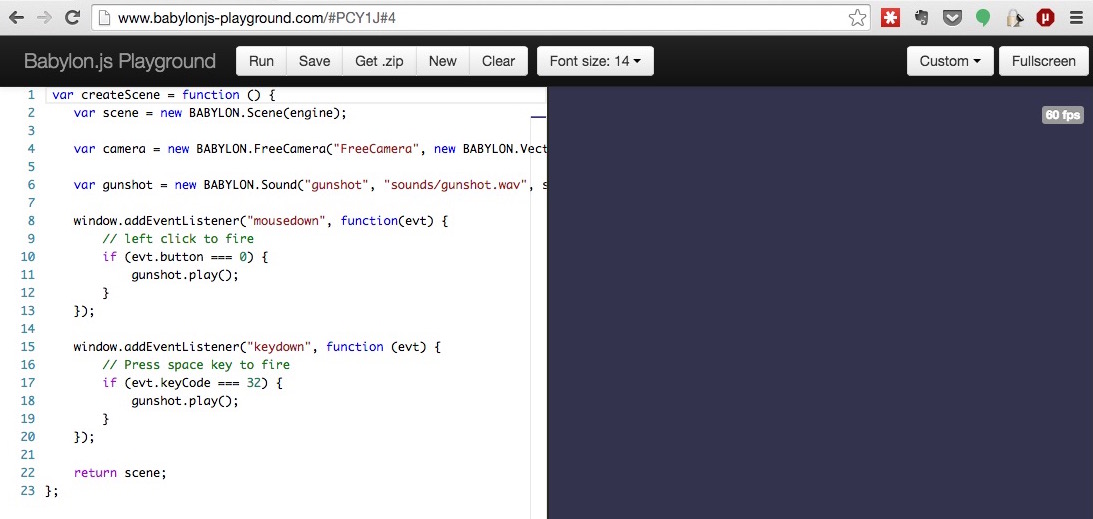Click the "// left click to fire" comment
The image size is (1093, 519).
coord(178,239)
